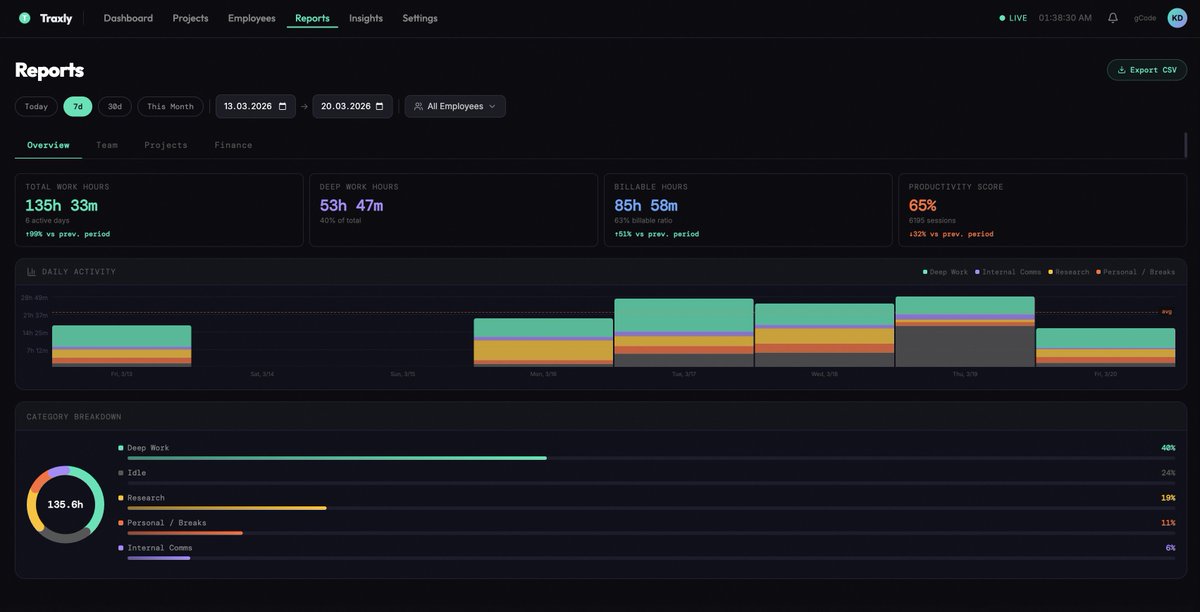The width and height of the screenshot is (1200, 612).
Task: Click the Fri 3/20 activity bar
Action: pyautogui.click(x=1105, y=348)
